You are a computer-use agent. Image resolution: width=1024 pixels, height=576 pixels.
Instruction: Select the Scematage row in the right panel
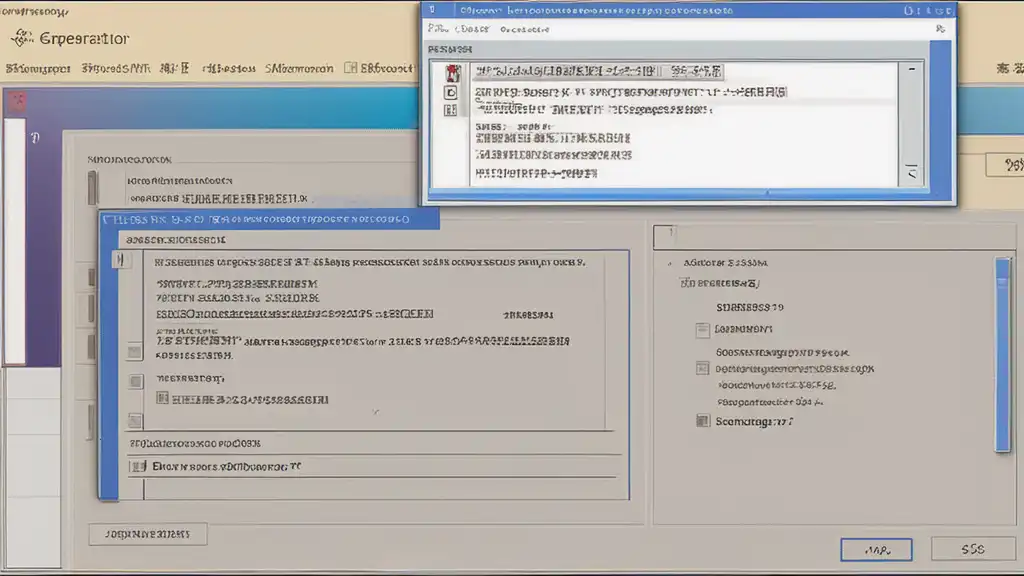754,422
